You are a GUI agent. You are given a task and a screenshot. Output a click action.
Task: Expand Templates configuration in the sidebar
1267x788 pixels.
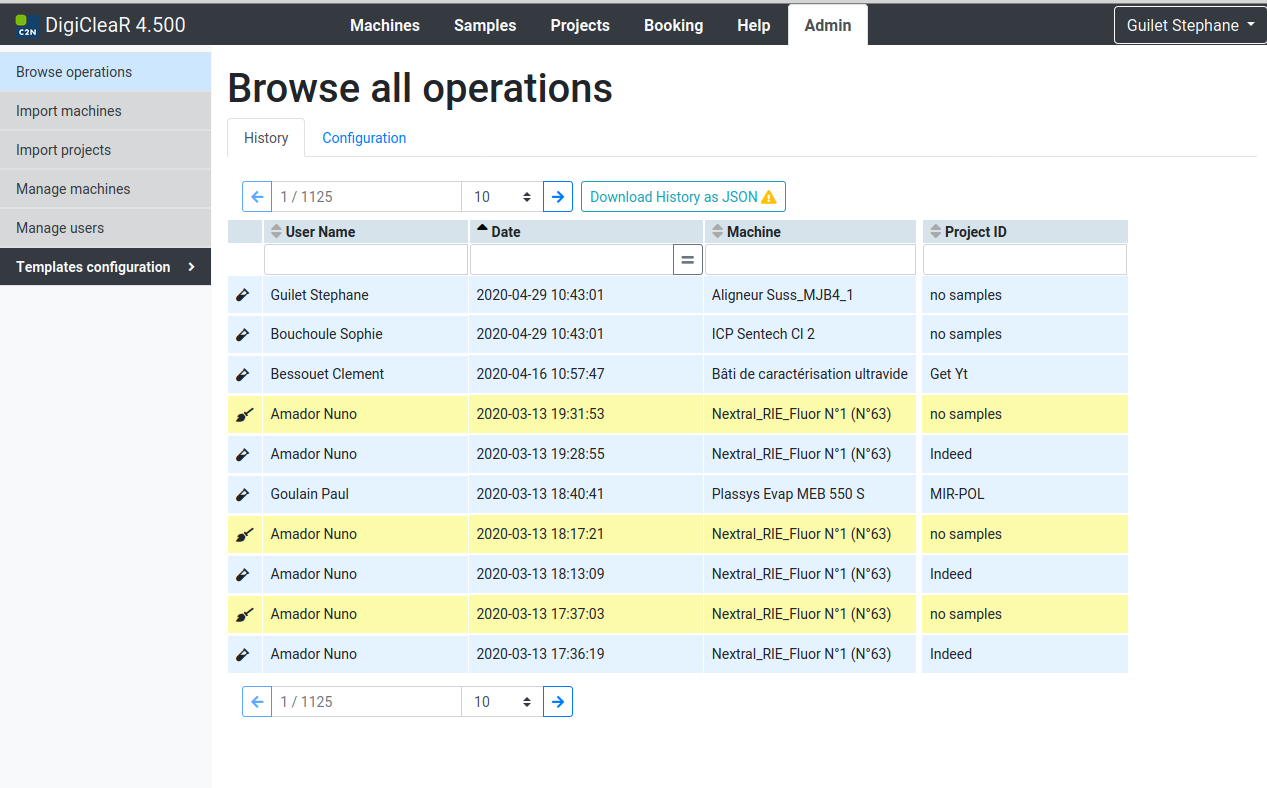point(105,267)
